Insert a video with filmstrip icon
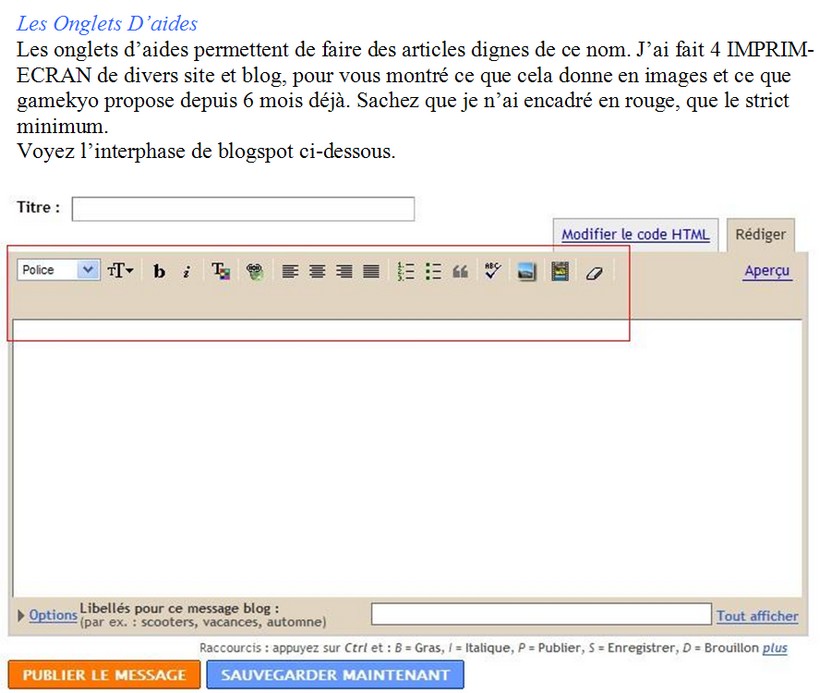The image size is (820, 693). (x=560, y=271)
